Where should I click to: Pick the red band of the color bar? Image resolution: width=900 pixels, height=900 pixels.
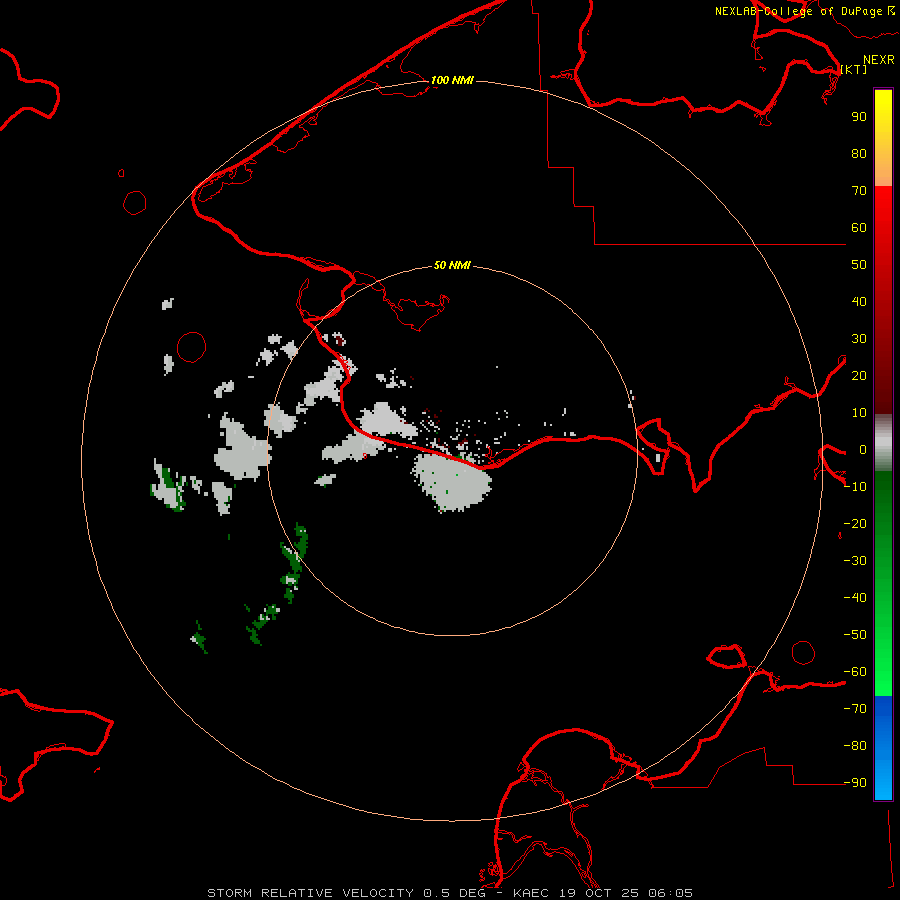[883, 300]
